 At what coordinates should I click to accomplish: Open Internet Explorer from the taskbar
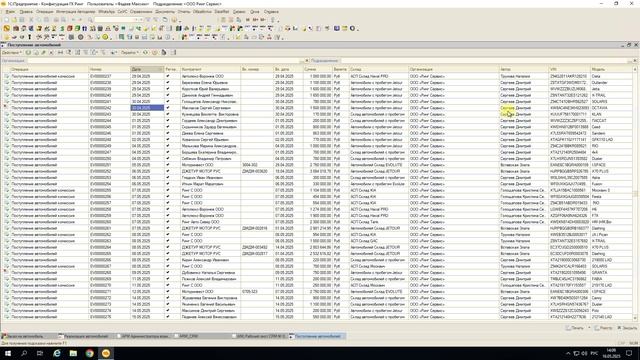coord(57,353)
